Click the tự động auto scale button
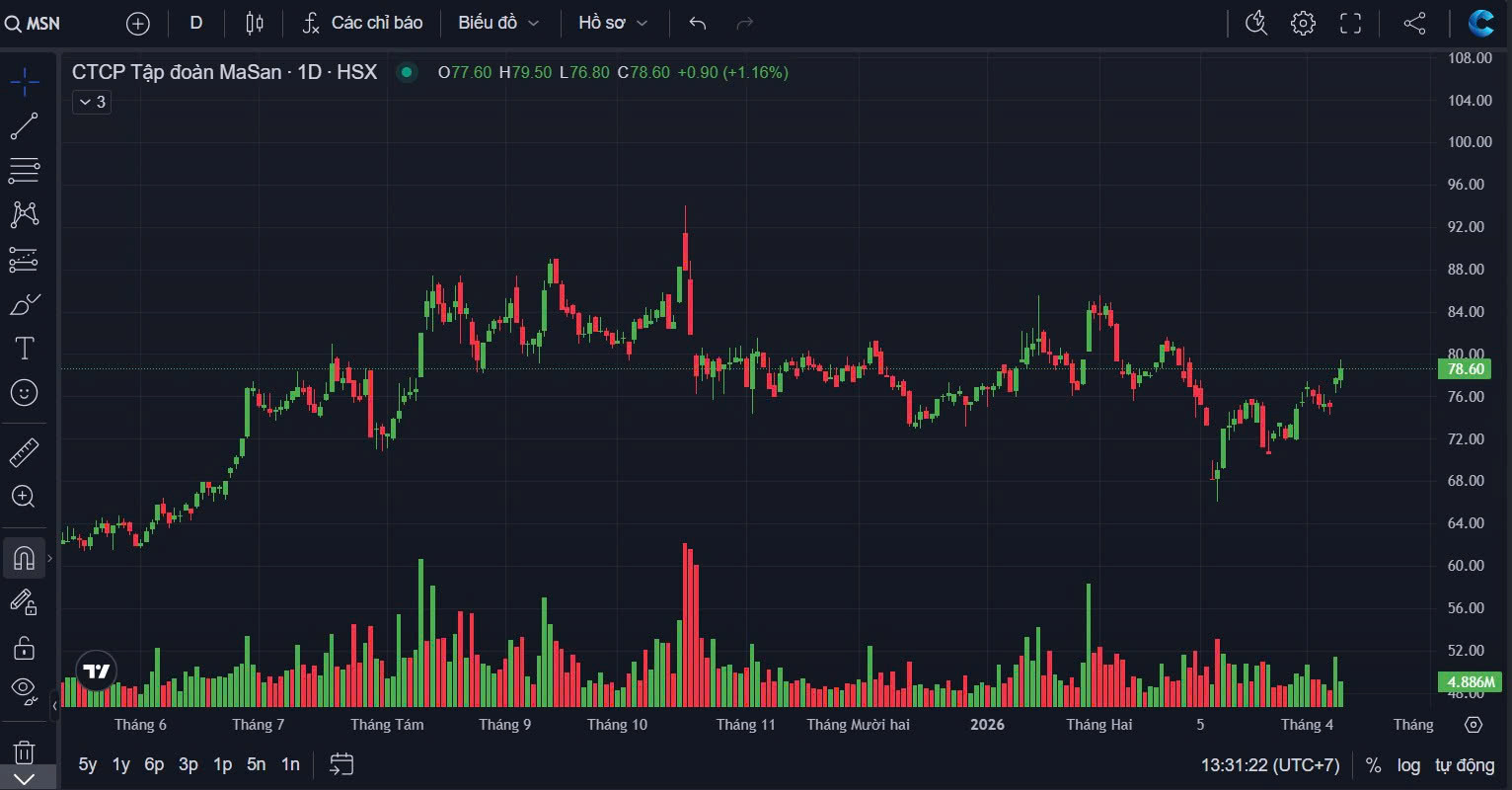The image size is (1512, 790). click(1465, 765)
